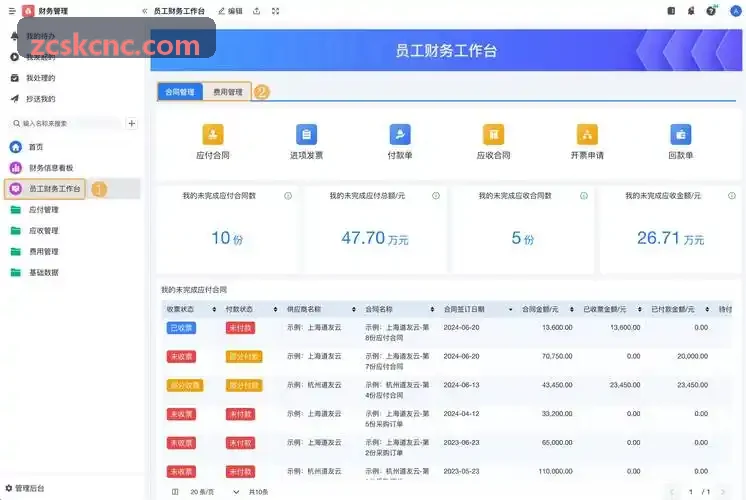The height and width of the screenshot is (500, 746).
Task: Click the date cell 2024-04-12
Action: coord(461,414)
